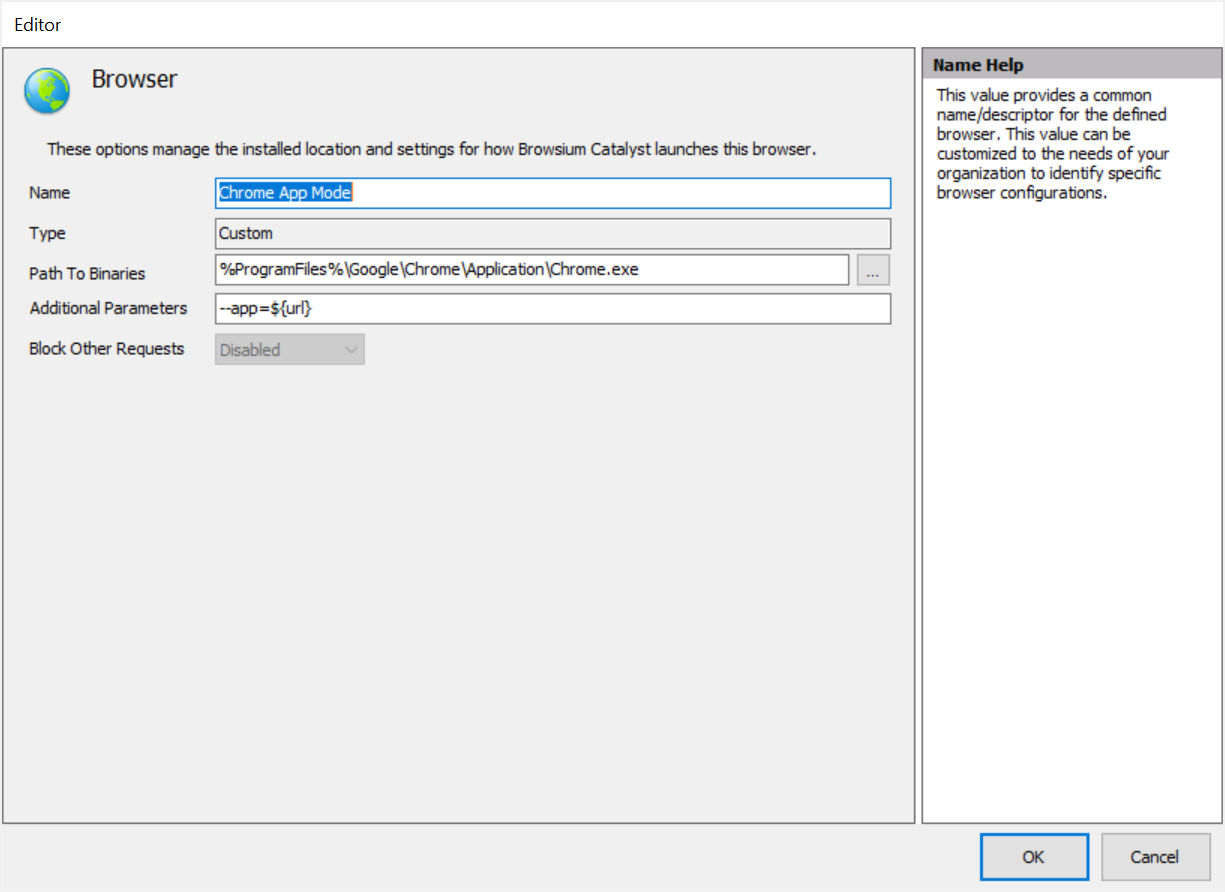The image size is (1225, 892).
Task: Select the Additional Parameters input field
Action: 552,309
